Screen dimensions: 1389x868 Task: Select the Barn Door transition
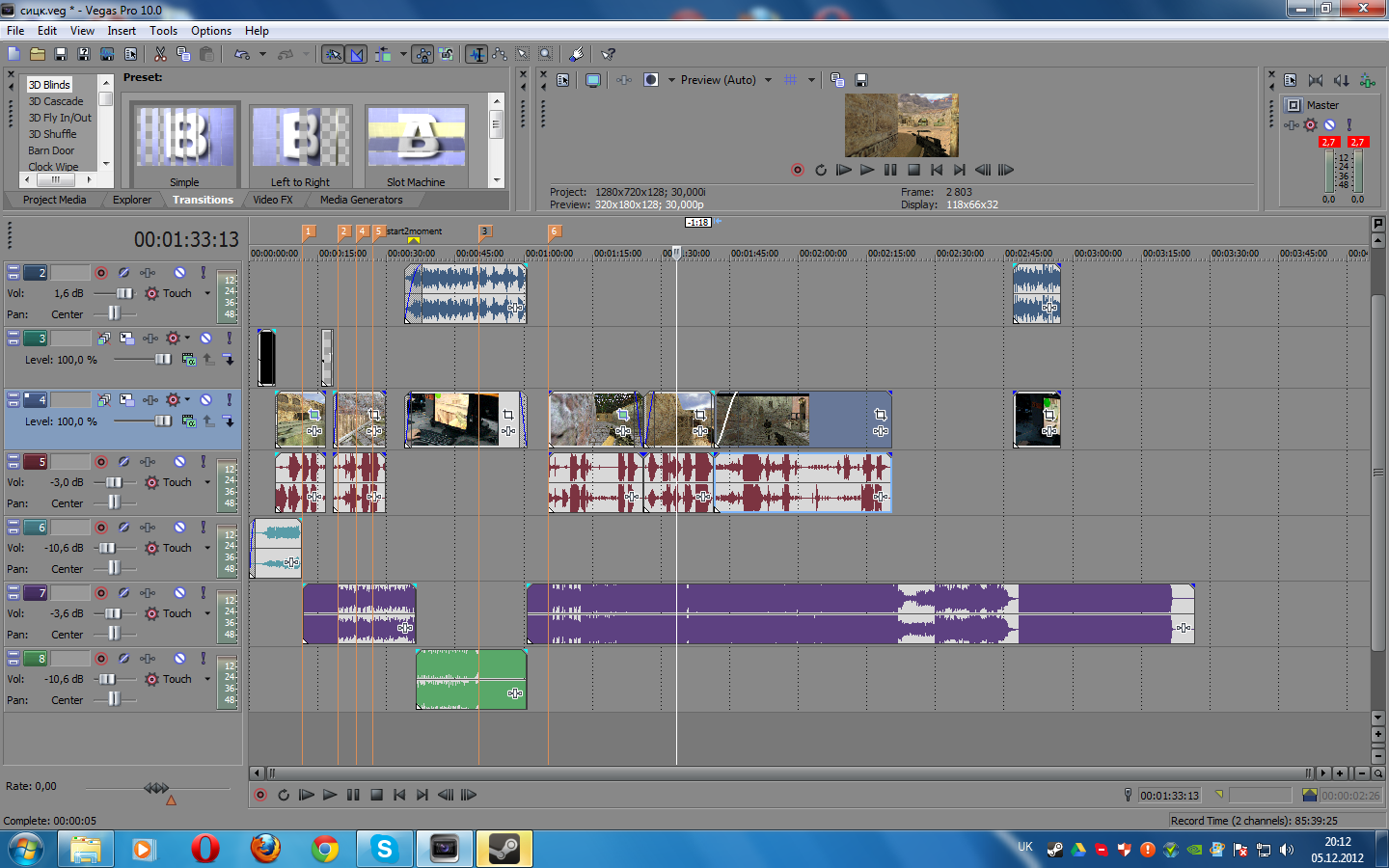coord(51,150)
